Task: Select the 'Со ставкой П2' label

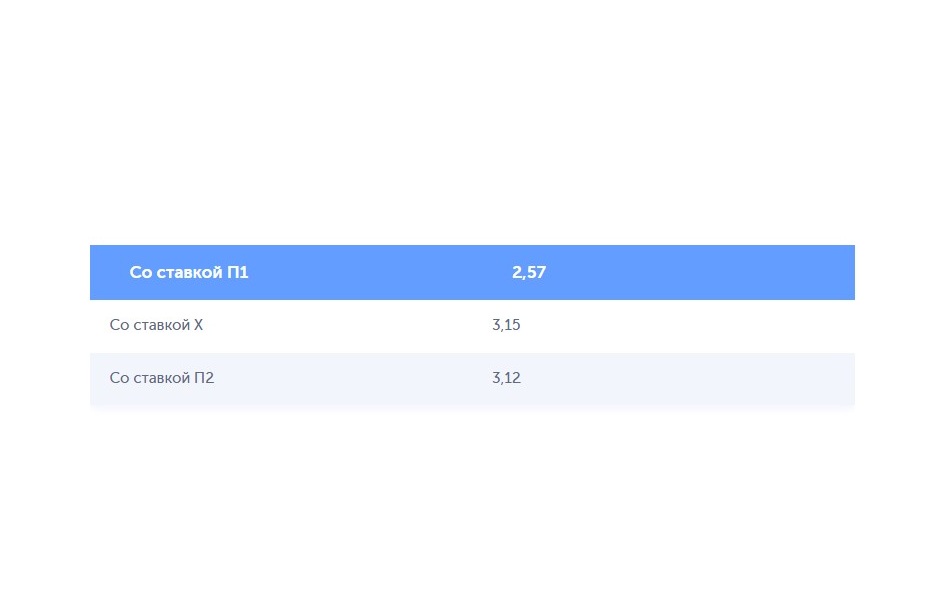Action: [162, 378]
